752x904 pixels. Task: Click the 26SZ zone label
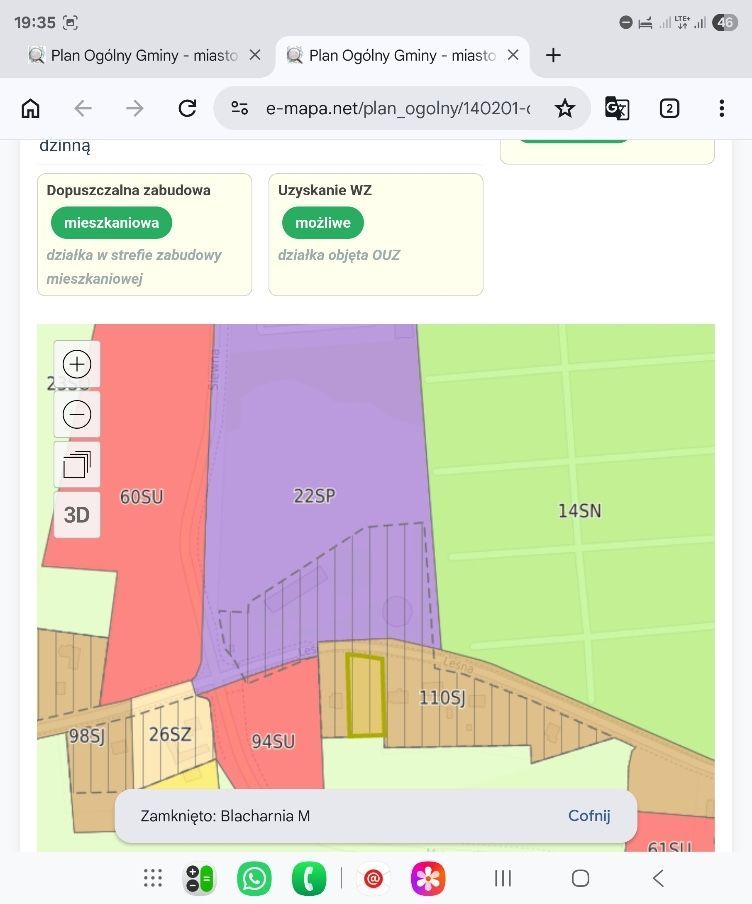click(170, 734)
